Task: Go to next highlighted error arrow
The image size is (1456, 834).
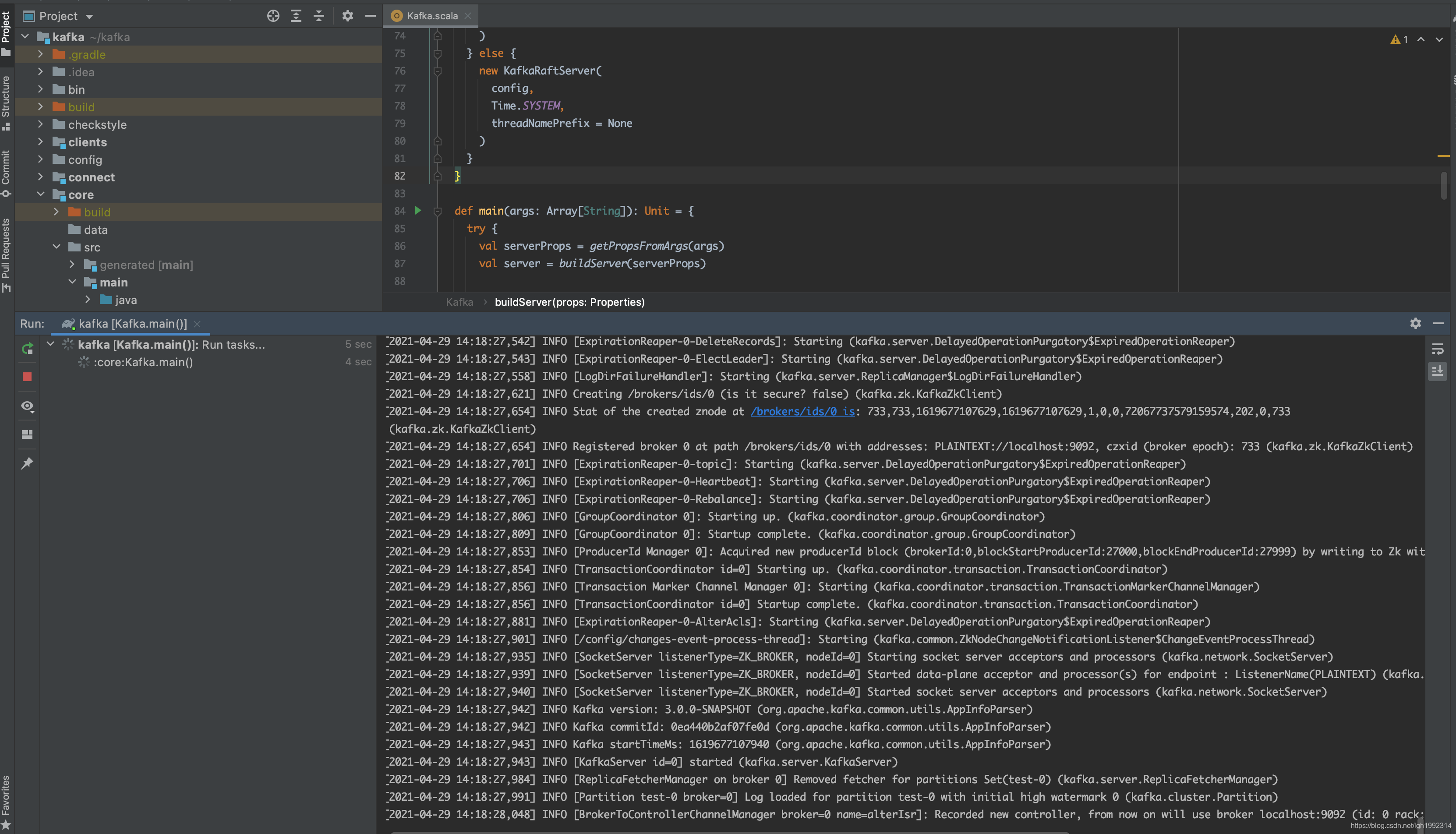Action: pos(1439,39)
